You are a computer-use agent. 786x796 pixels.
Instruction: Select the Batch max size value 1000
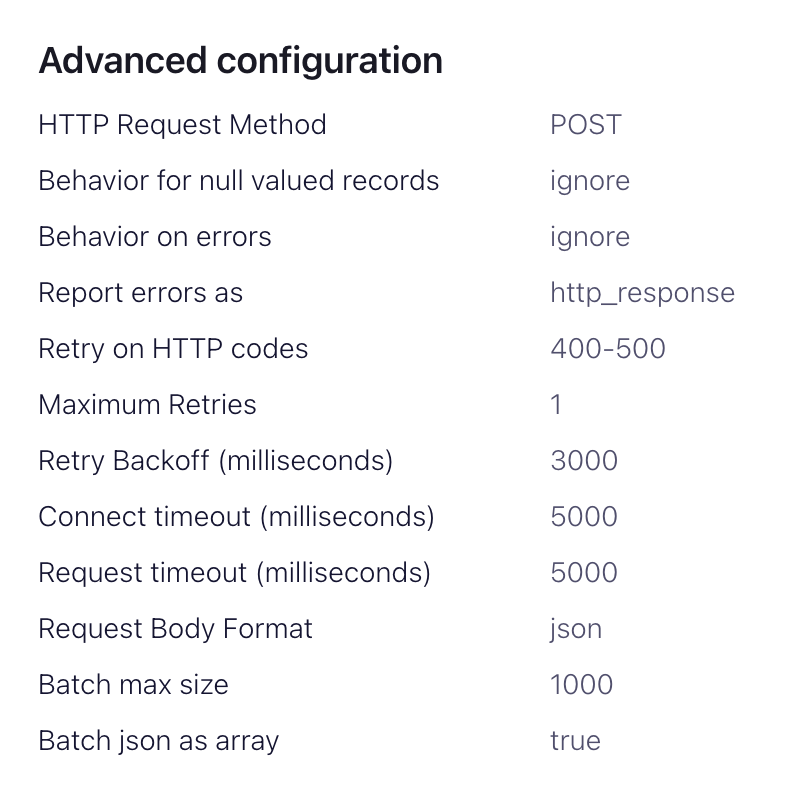(582, 685)
